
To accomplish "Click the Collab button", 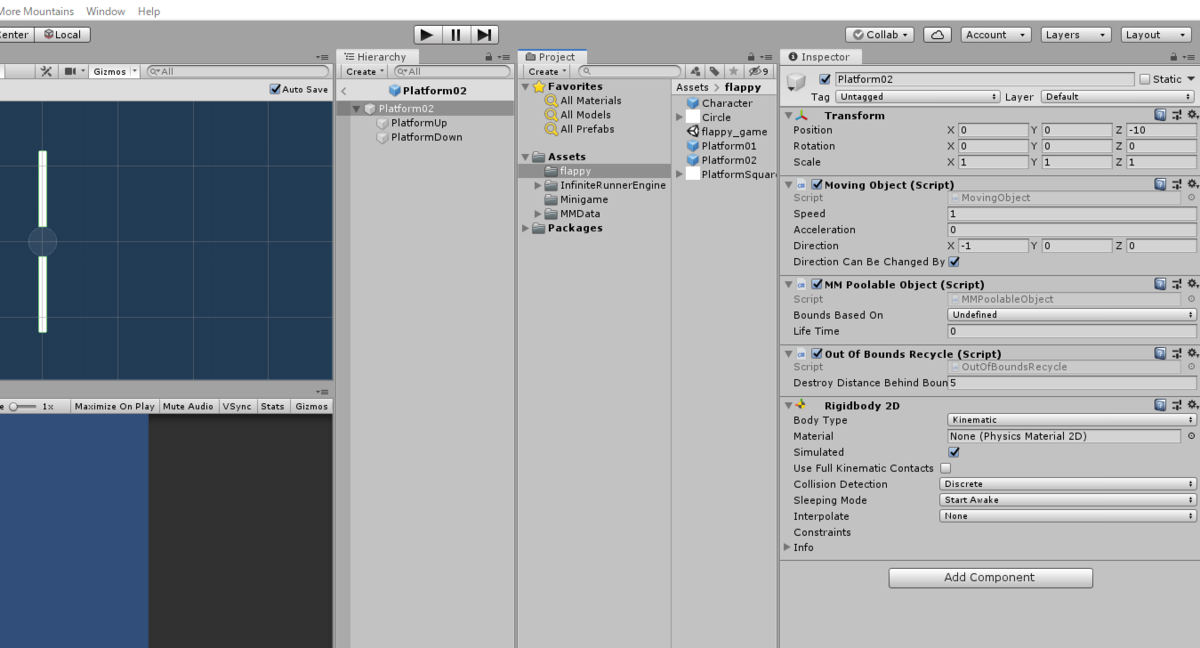I will click(x=880, y=35).
